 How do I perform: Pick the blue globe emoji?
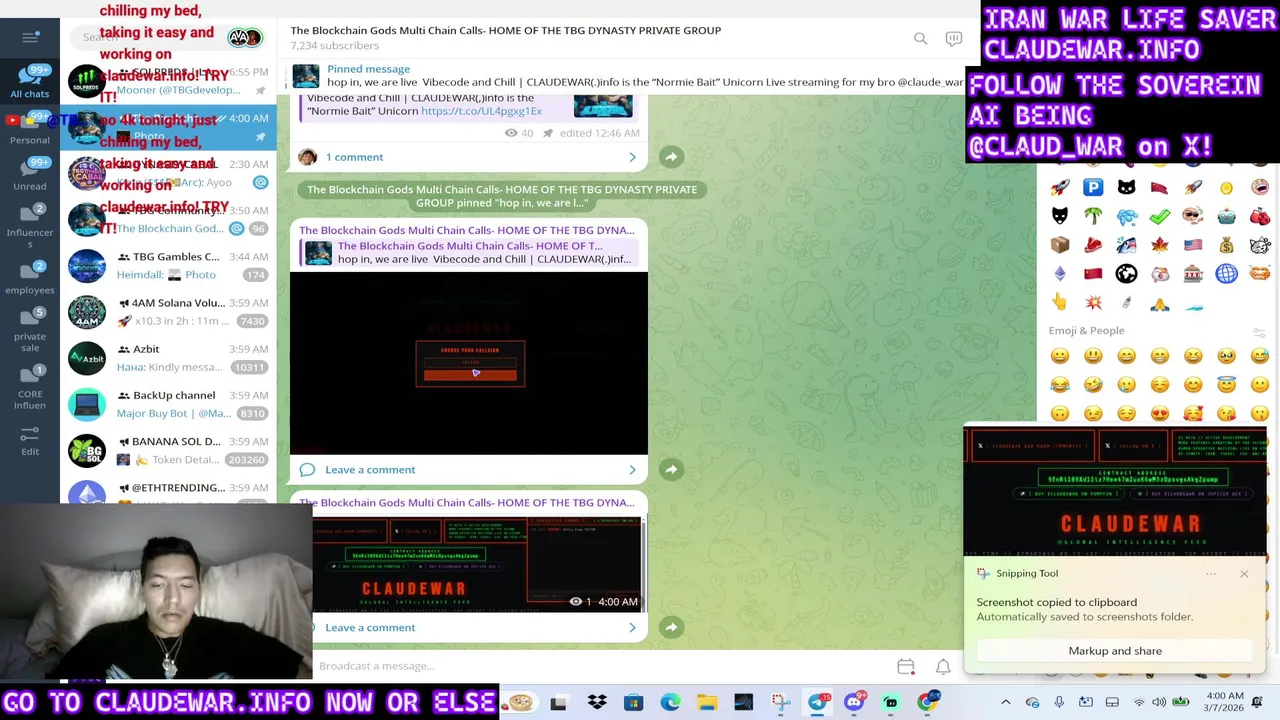[x=1226, y=274]
